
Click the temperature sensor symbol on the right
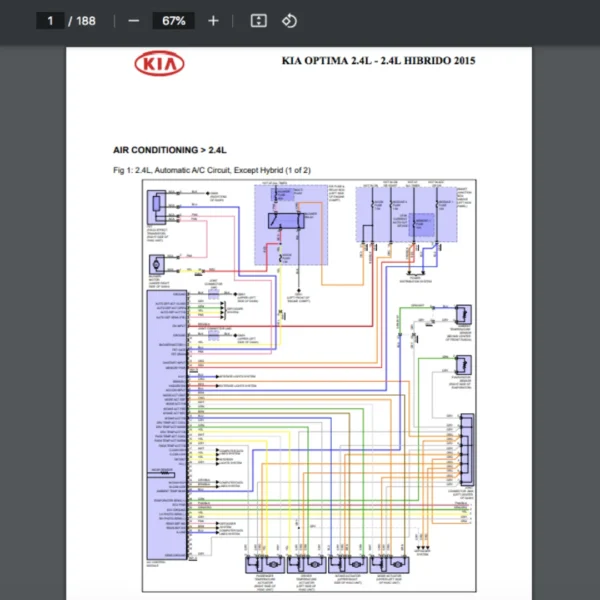[465, 314]
